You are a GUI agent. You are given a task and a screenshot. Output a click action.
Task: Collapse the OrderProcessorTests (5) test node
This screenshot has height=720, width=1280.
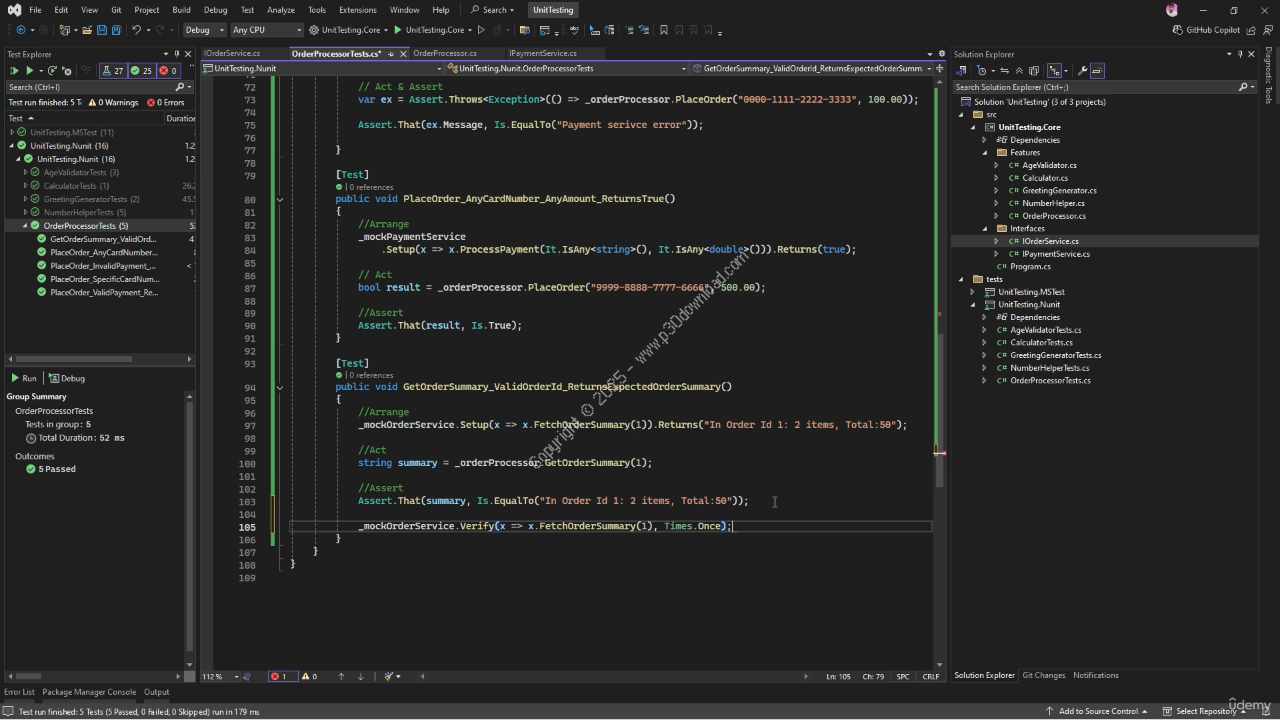(26, 226)
